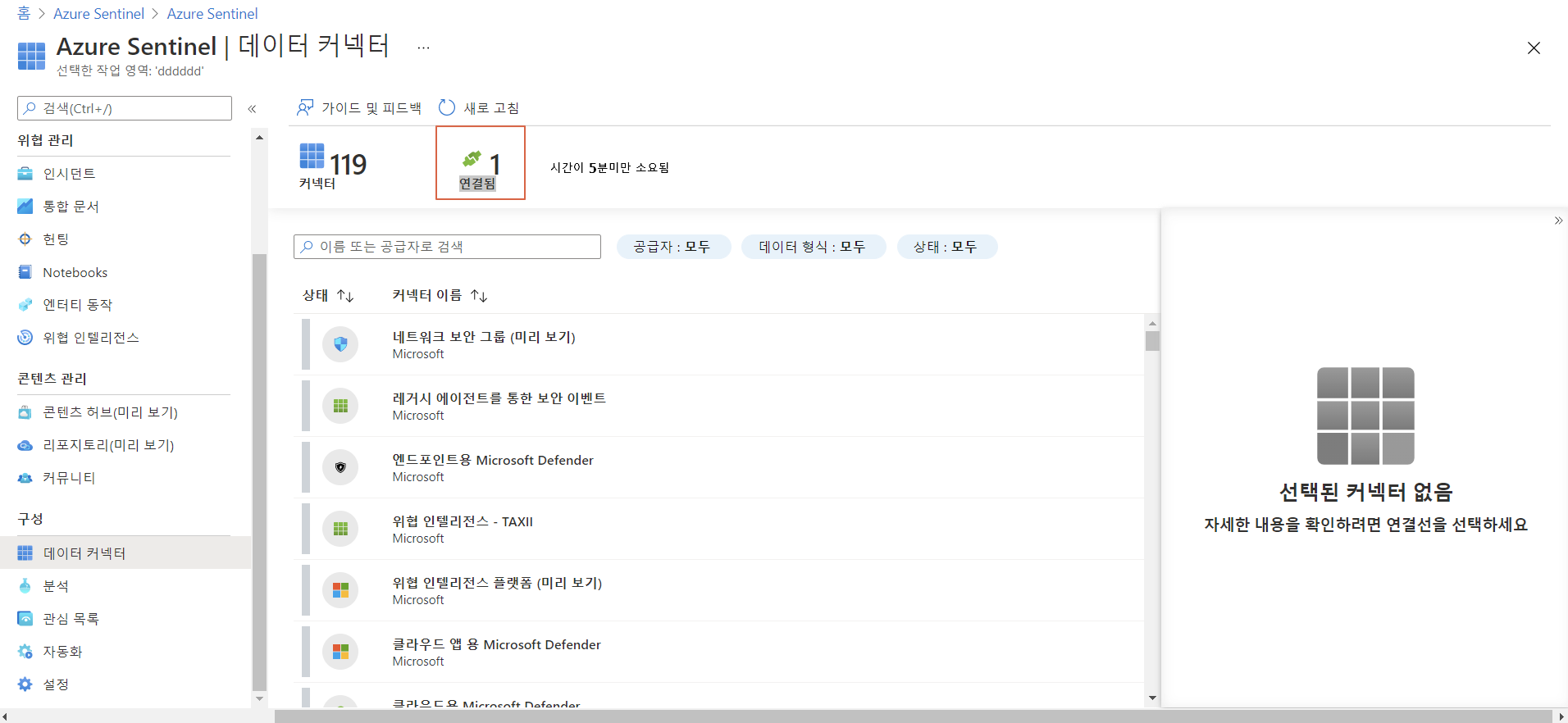The width and height of the screenshot is (1568, 723).
Task: Open 엔터티 동작 menu item
Action: (124, 305)
